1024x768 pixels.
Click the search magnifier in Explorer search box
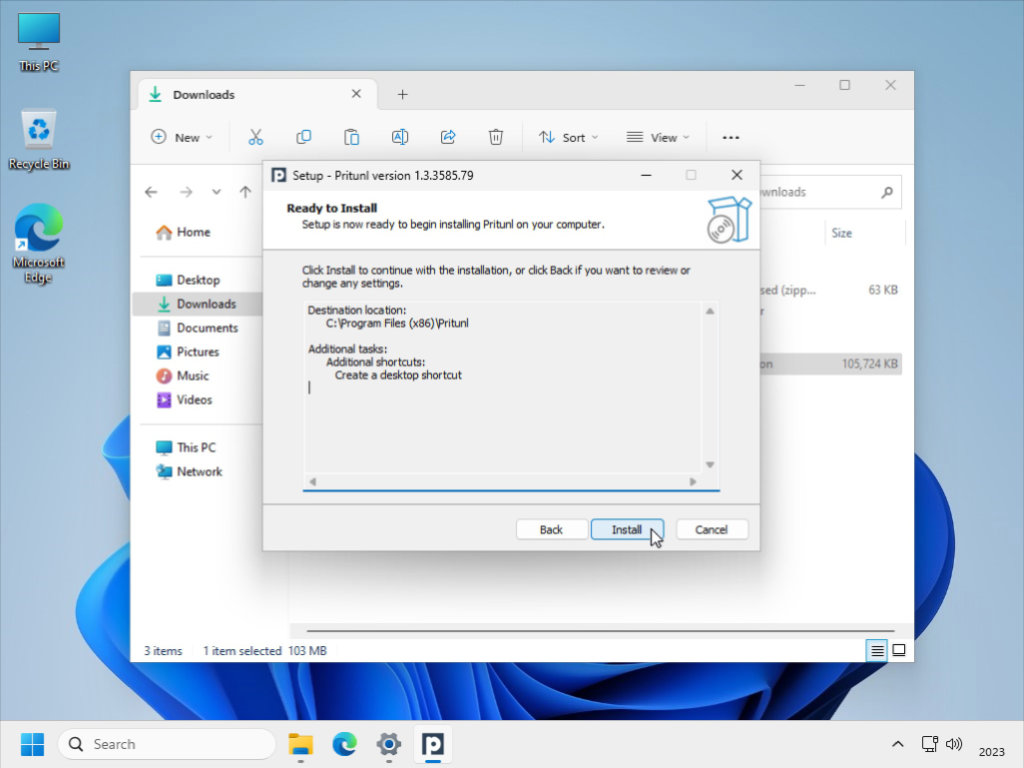pos(887,192)
